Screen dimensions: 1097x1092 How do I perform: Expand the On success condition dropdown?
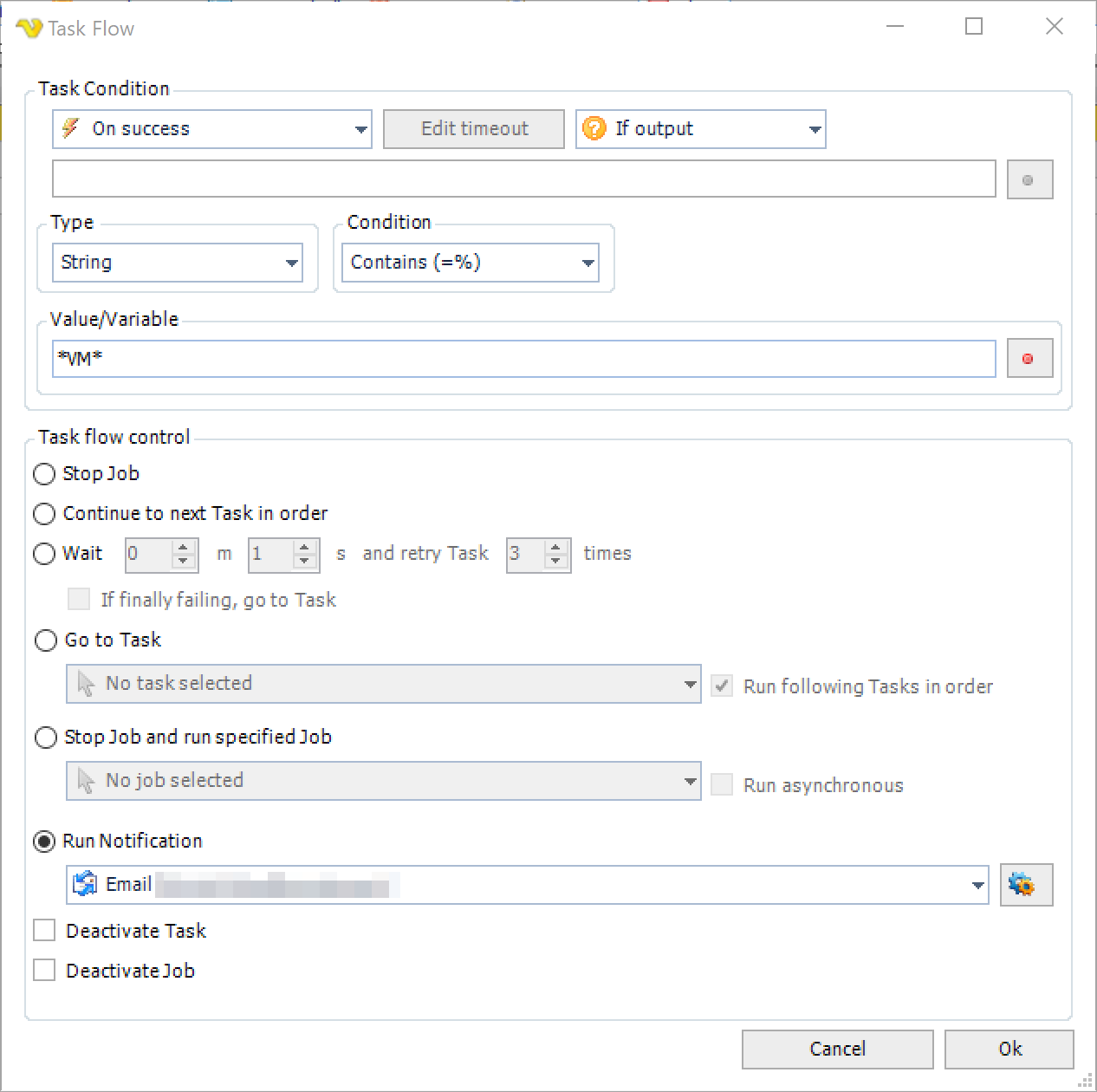(x=361, y=129)
